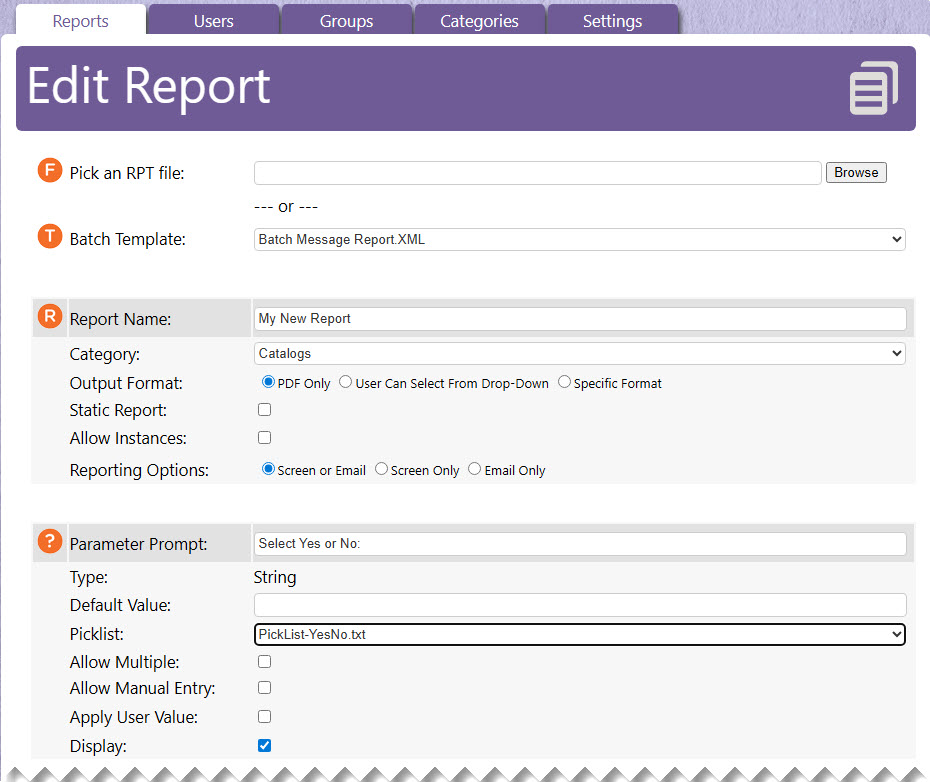The height and width of the screenshot is (782, 930).
Task: Expand the Category dropdown
Action: [579, 354]
